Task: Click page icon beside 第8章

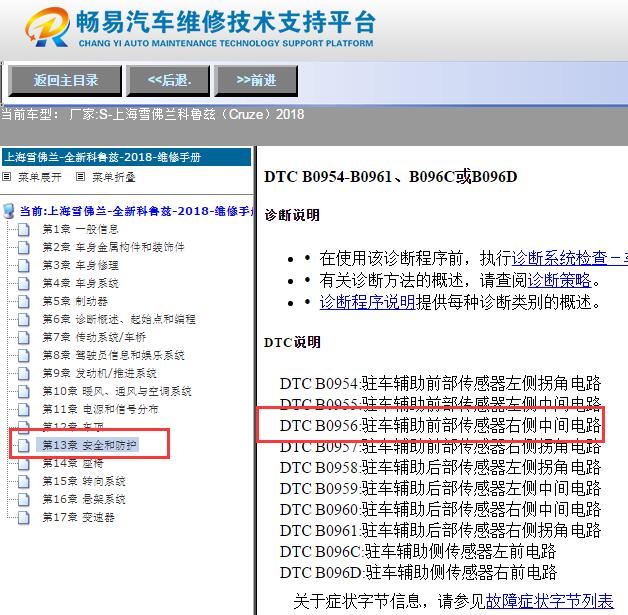Action: (x=24, y=356)
